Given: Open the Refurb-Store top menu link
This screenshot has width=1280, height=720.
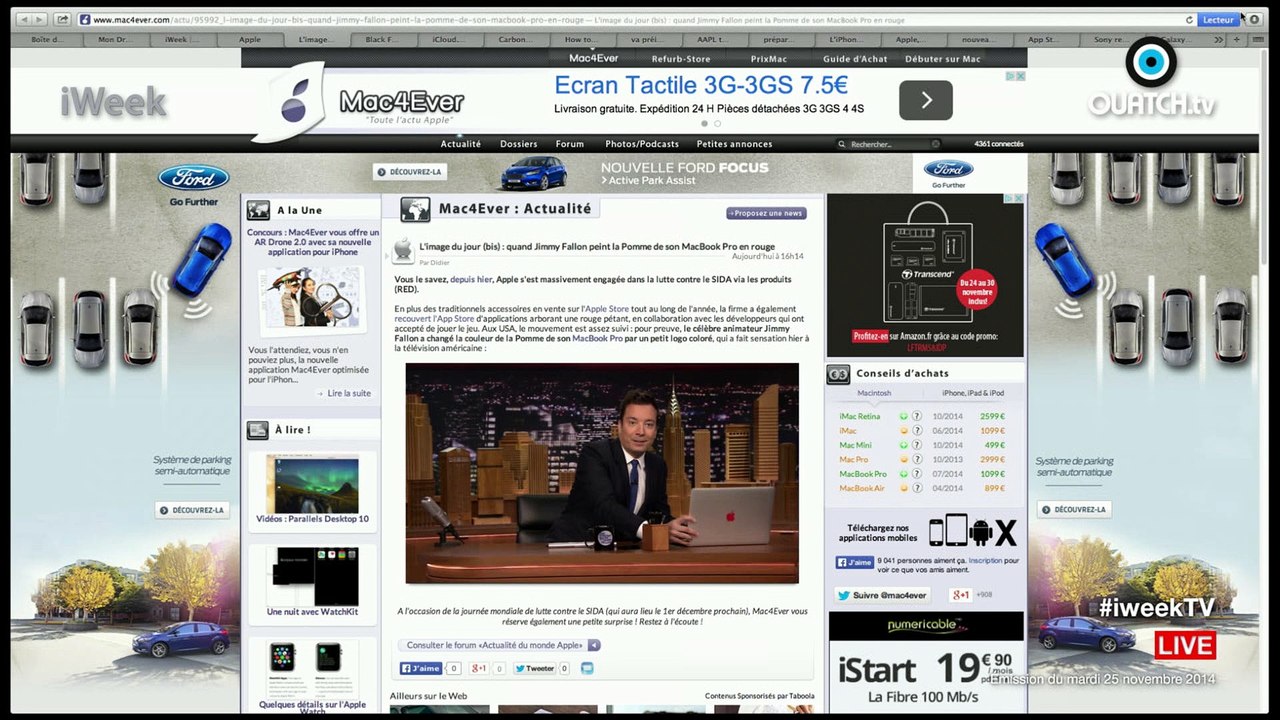Looking at the screenshot, I should click(681, 59).
